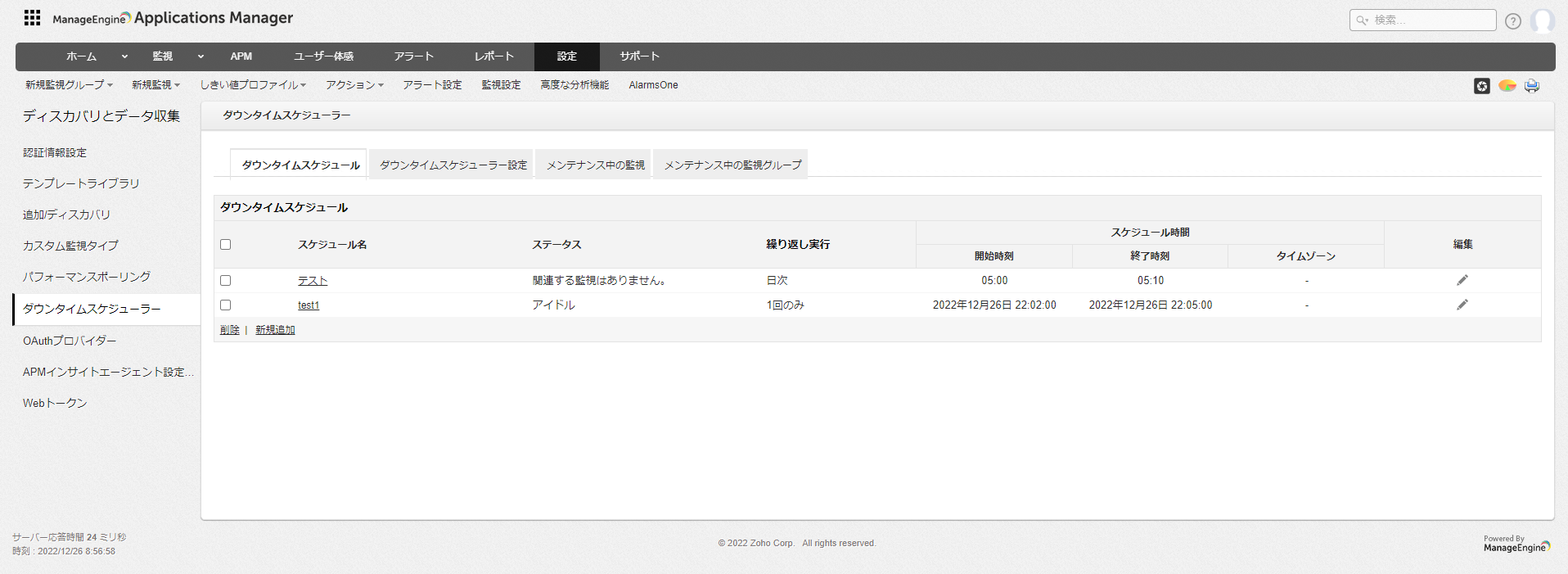This screenshot has height=574, width=1568.
Task: Open the test1 schedule name link
Action: tap(309, 305)
